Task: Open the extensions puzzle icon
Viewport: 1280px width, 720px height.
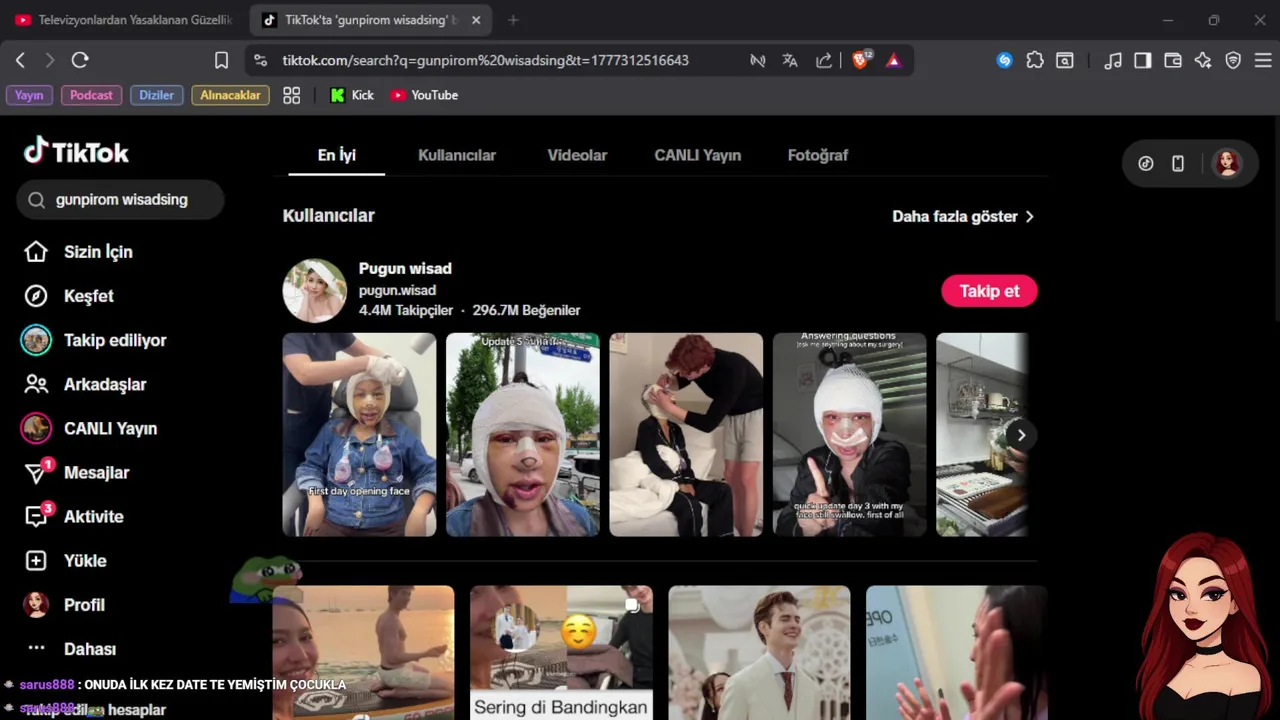Action: [1035, 60]
